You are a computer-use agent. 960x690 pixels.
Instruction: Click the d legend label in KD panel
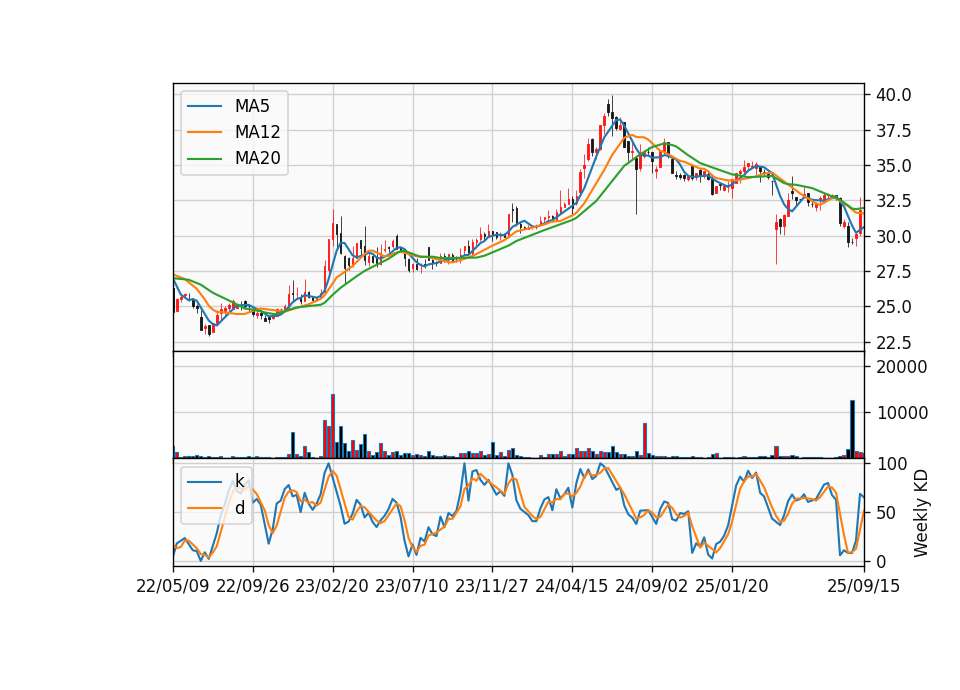[239, 508]
